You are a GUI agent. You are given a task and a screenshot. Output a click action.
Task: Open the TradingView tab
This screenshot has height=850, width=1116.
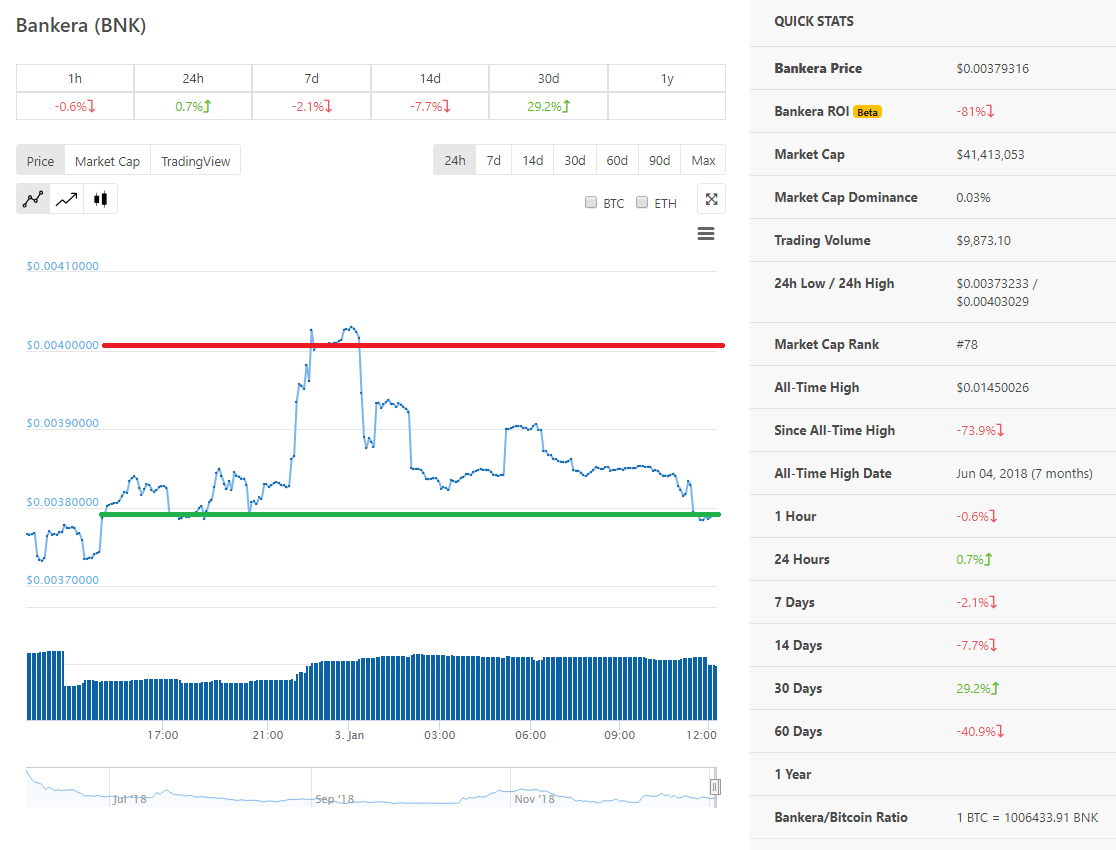point(196,160)
